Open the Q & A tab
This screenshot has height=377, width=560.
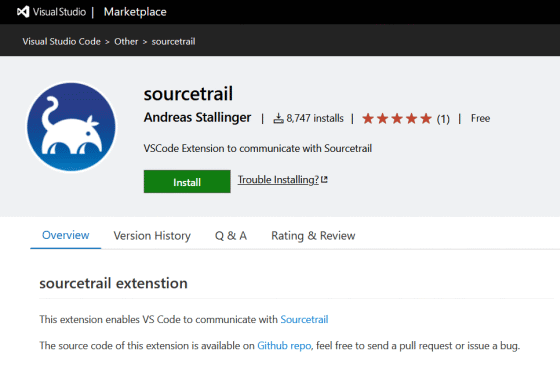coord(231,236)
